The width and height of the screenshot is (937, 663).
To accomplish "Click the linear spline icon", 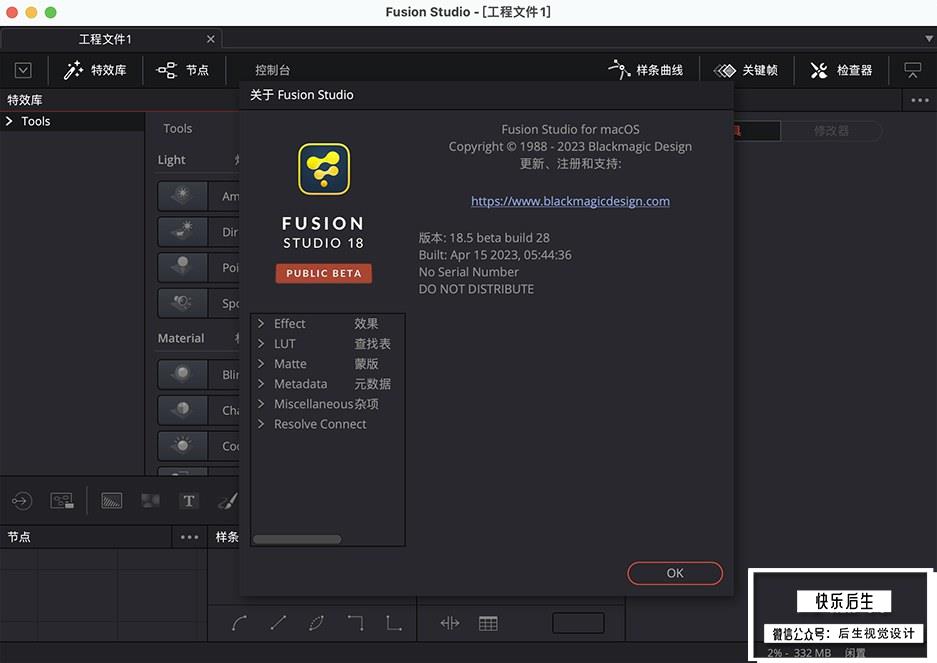I will (x=278, y=624).
